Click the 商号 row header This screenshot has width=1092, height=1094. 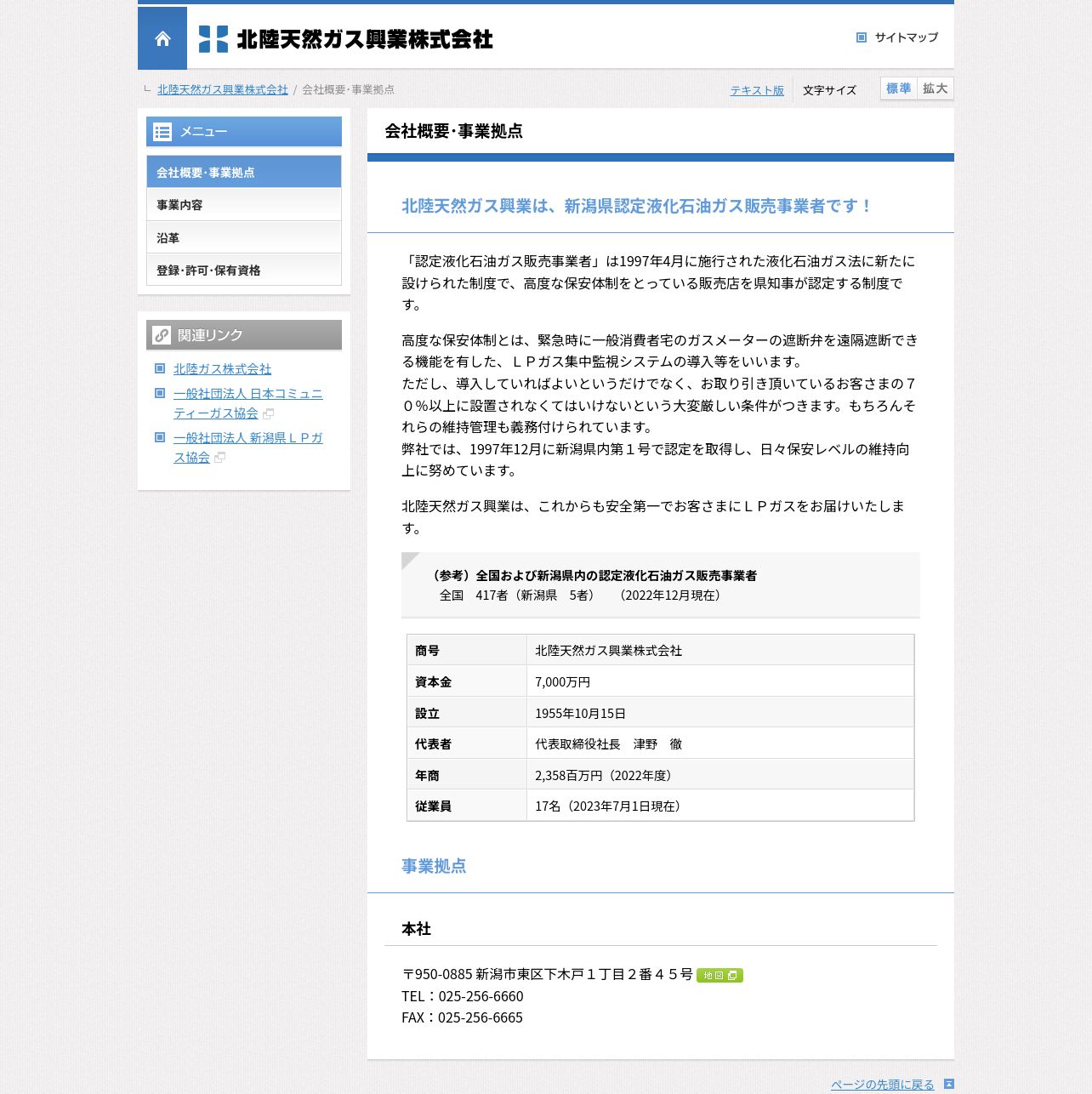467,651
